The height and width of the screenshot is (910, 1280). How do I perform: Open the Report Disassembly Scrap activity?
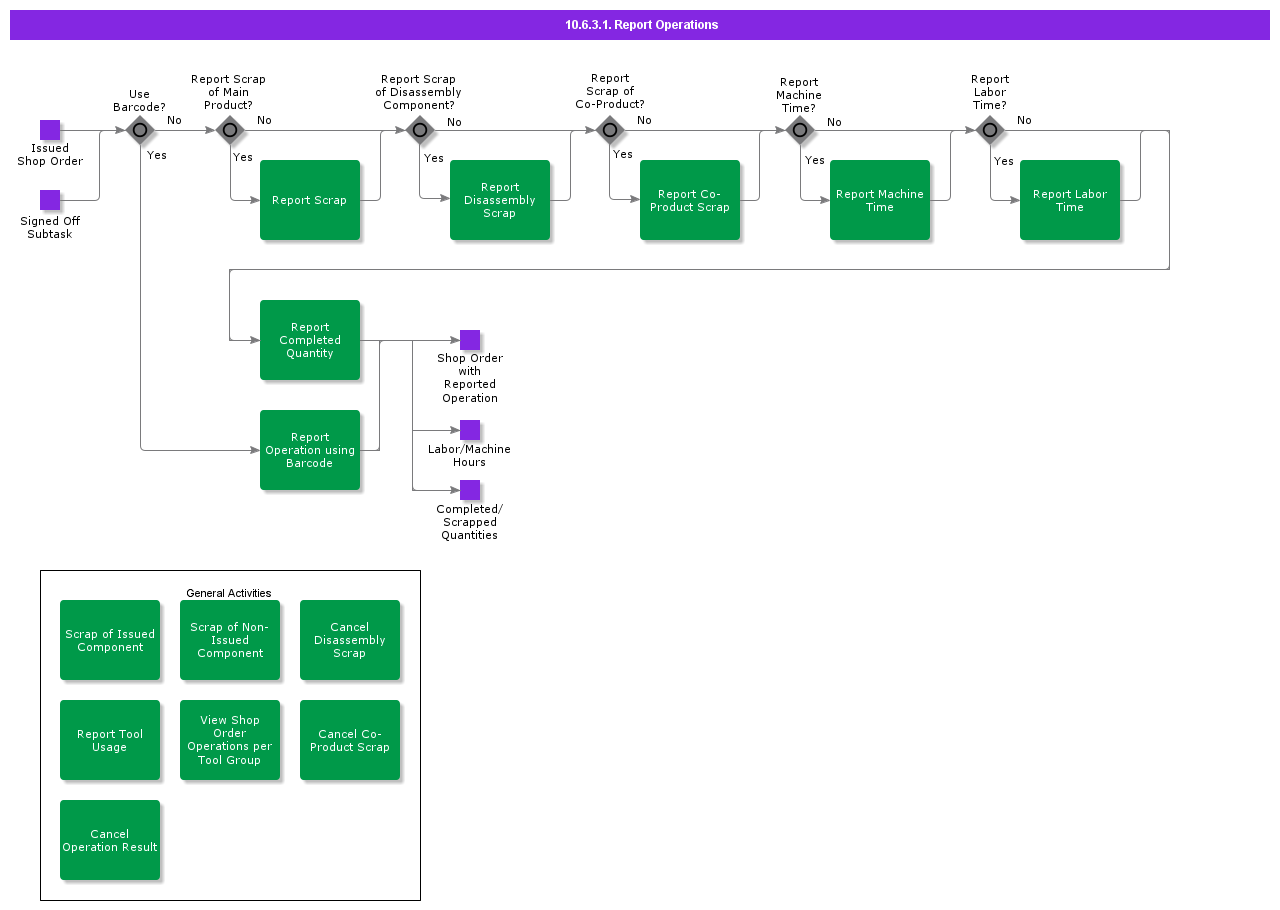click(500, 200)
